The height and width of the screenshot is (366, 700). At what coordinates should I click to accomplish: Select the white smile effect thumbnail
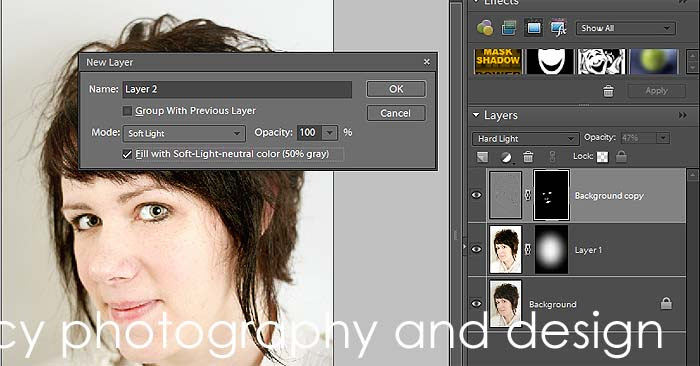550,62
